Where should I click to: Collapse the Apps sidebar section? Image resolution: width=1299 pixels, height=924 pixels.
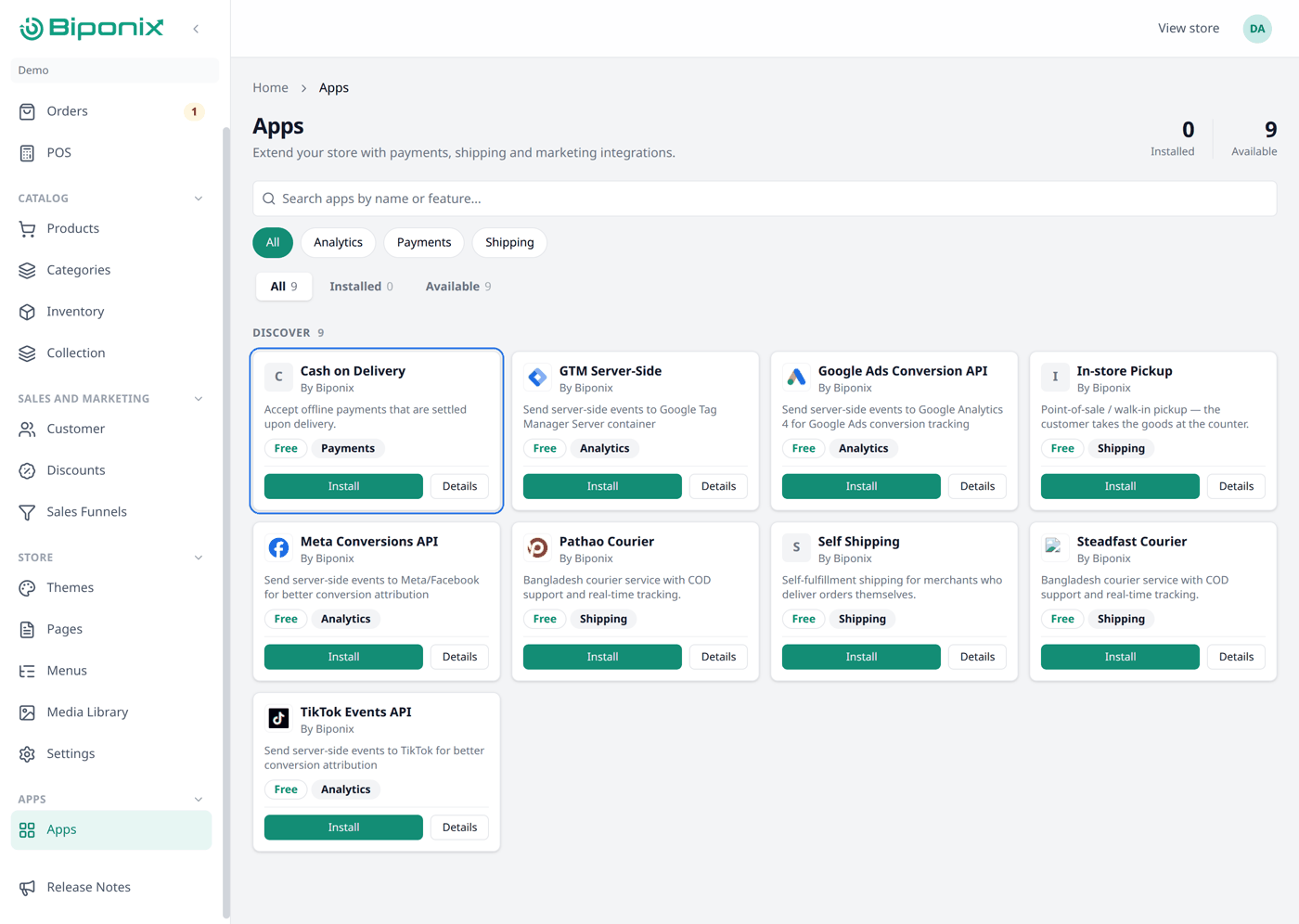[x=198, y=800]
